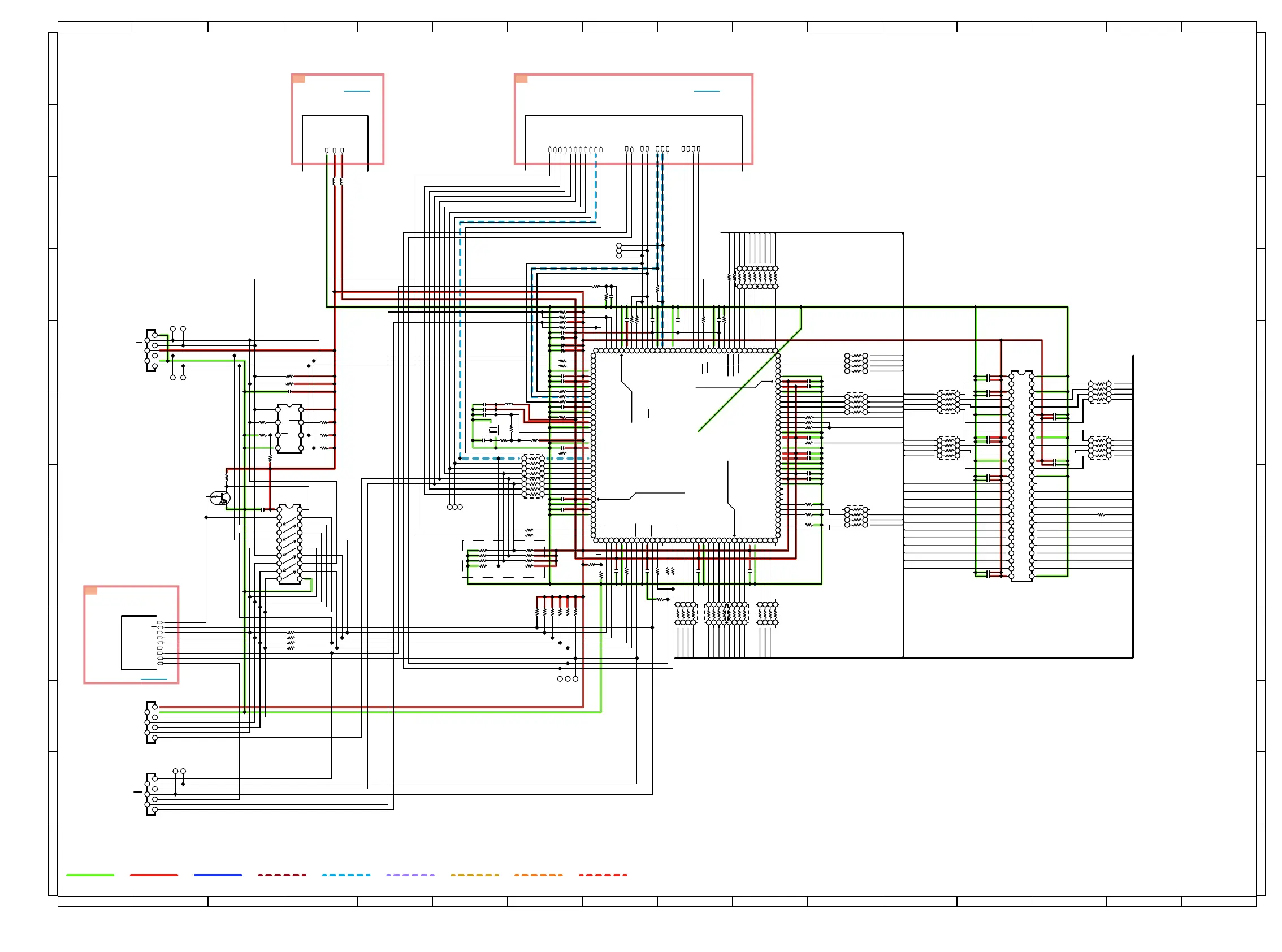Select the dark red dashed legend line
Screen dimensions: 1282x952
coord(281,875)
